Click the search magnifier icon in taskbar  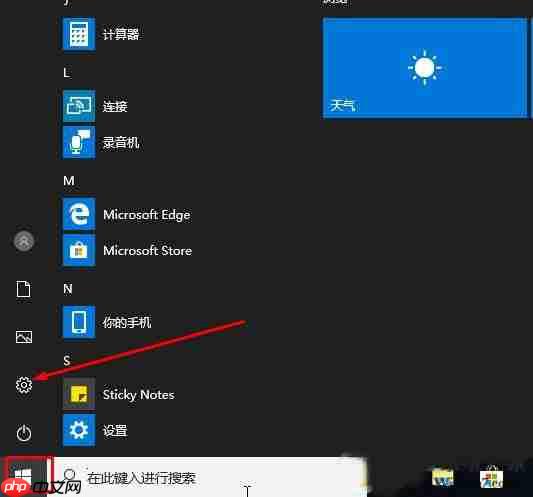(x=70, y=475)
